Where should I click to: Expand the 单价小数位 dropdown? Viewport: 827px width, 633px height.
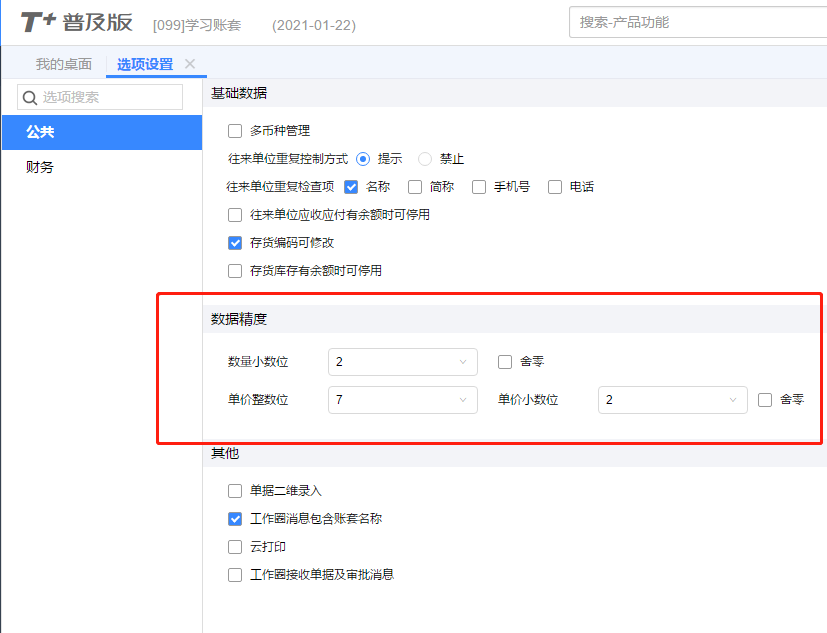[672, 400]
